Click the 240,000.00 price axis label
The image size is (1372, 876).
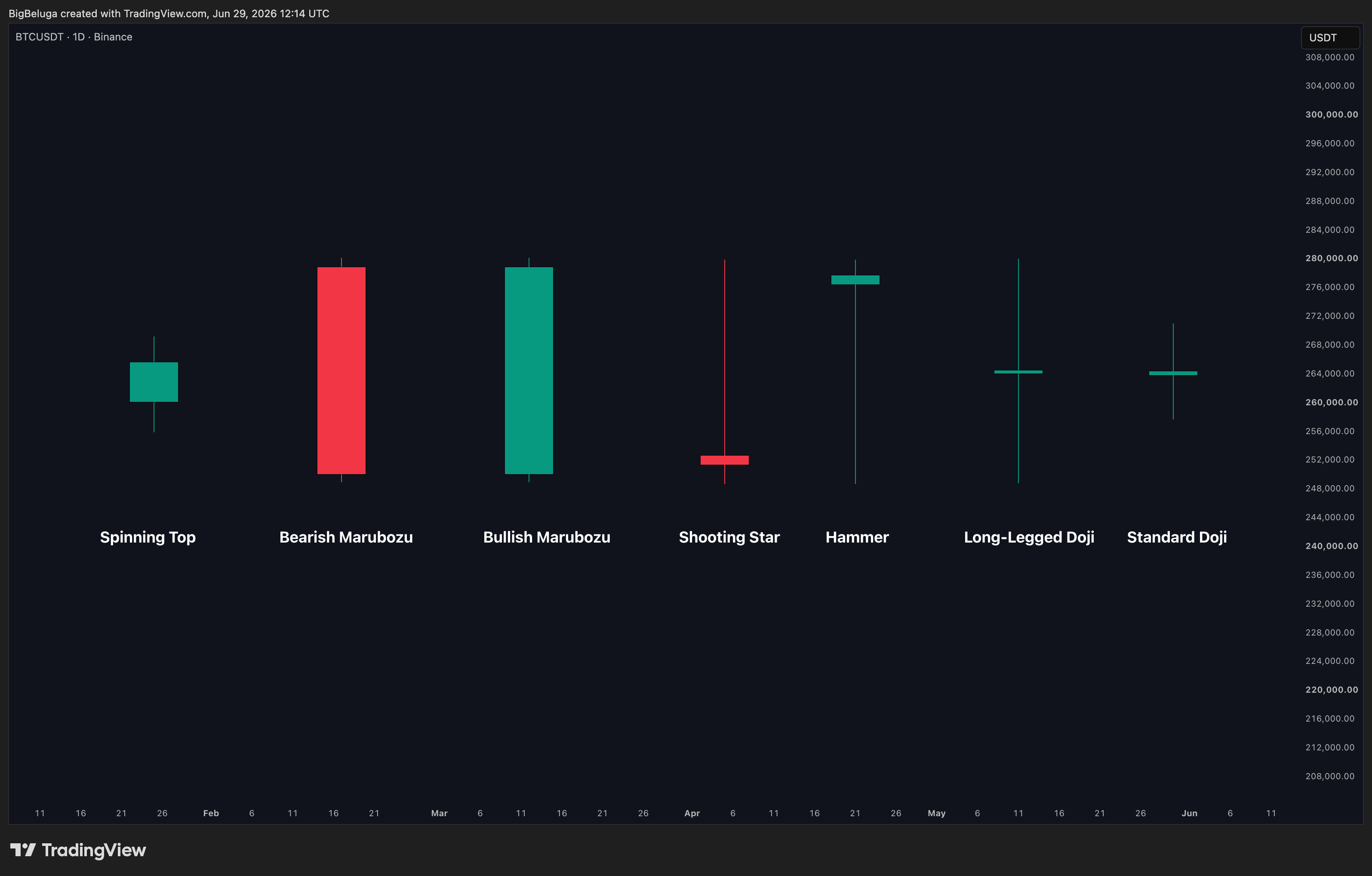click(1332, 546)
